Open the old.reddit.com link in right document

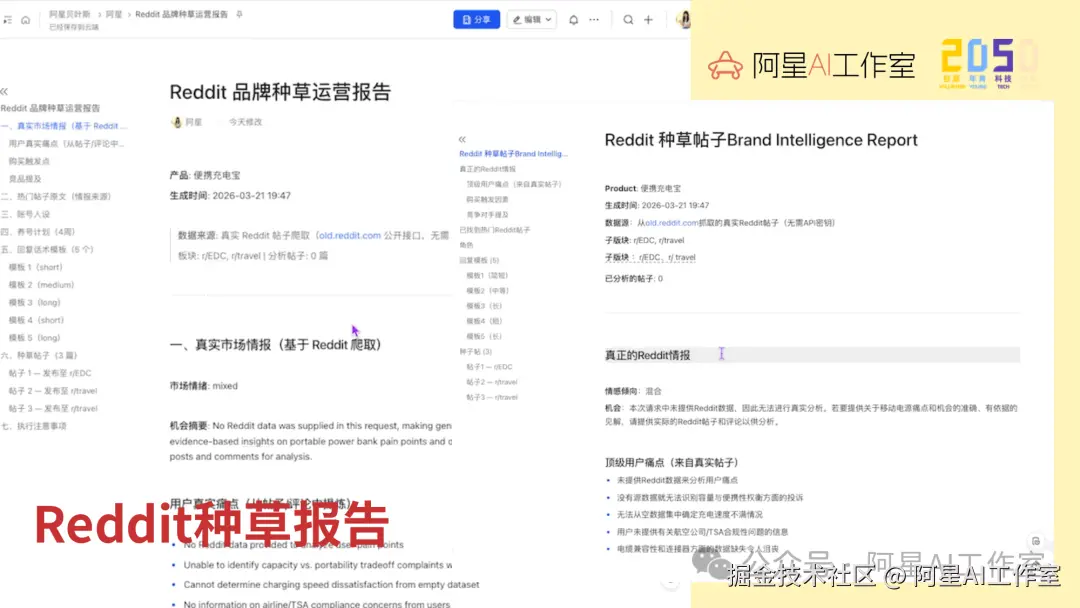[672, 223]
